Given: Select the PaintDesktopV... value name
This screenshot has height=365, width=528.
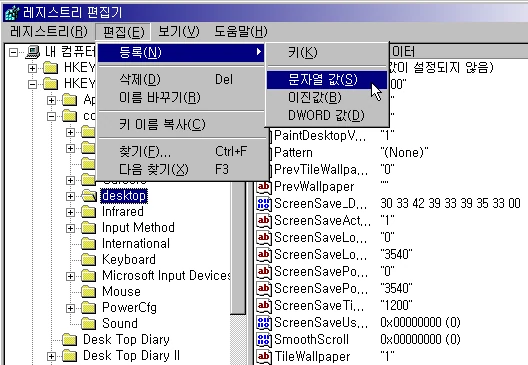Looking at the screenshot, I should (320, 136).
